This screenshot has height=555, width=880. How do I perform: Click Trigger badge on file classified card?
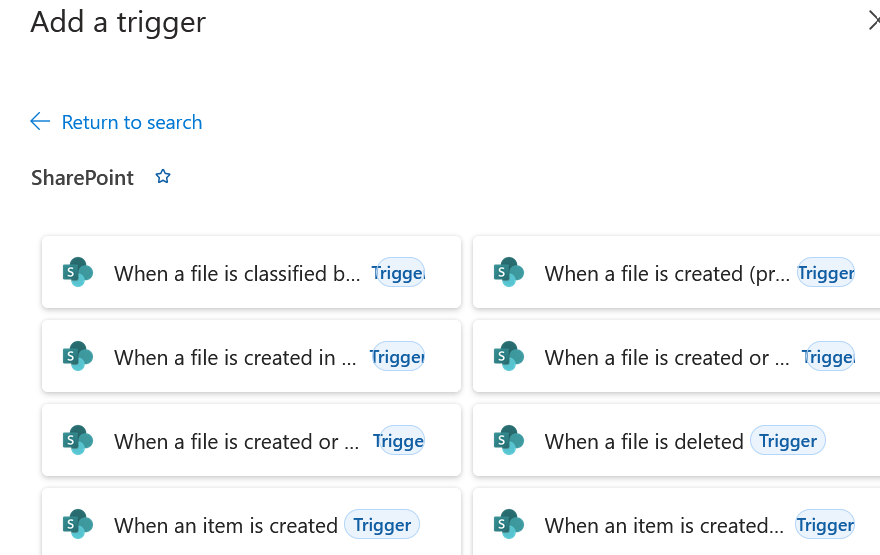click(398, 273)
